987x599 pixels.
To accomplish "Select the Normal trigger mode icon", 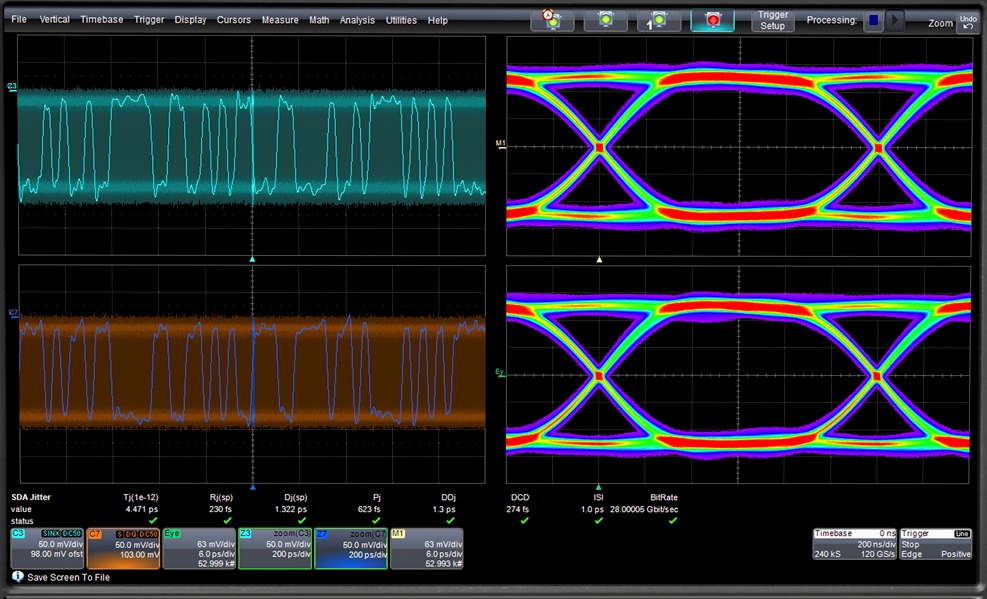I will [x=605, y=19].
